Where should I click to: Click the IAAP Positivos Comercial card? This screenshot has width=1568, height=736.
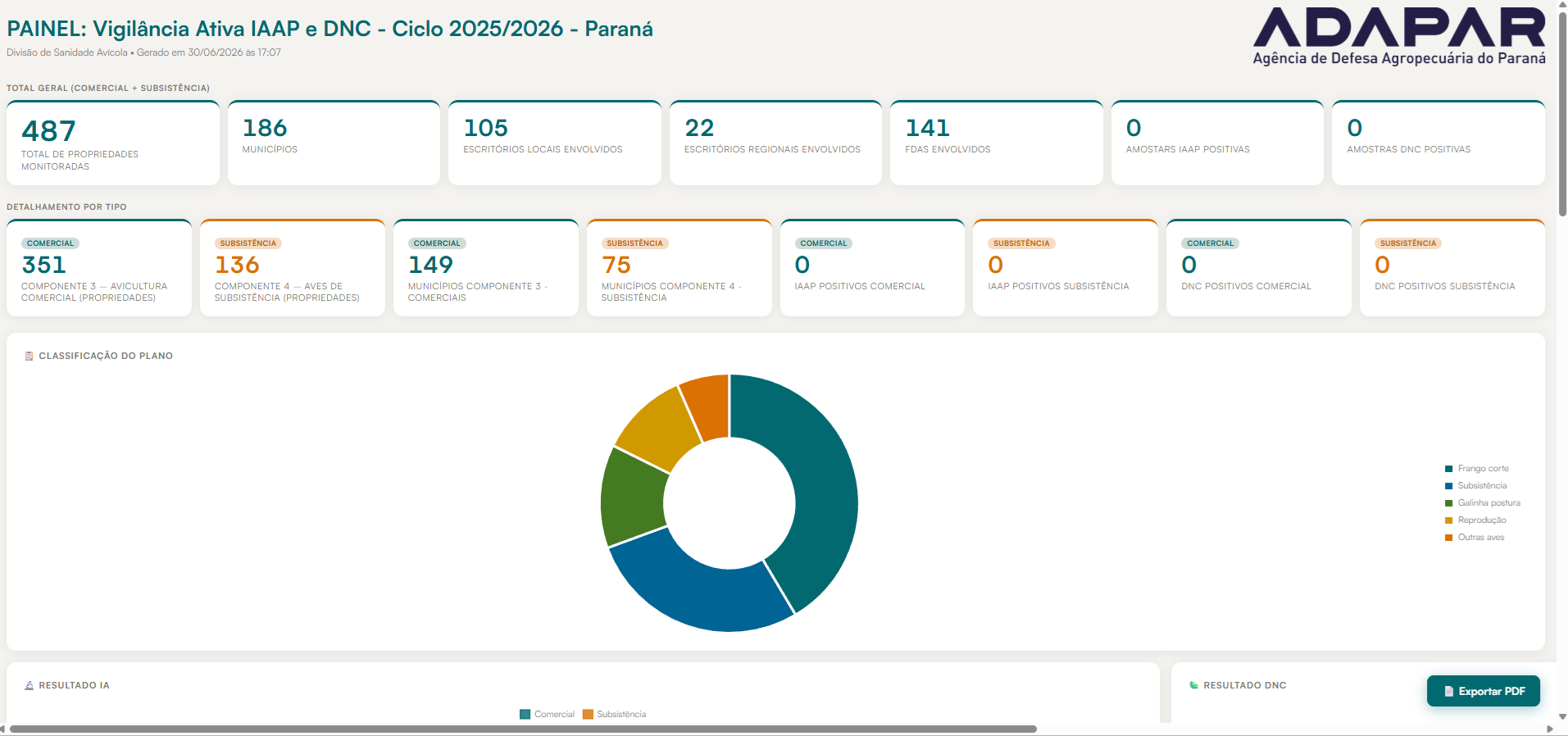coord(872,267)
